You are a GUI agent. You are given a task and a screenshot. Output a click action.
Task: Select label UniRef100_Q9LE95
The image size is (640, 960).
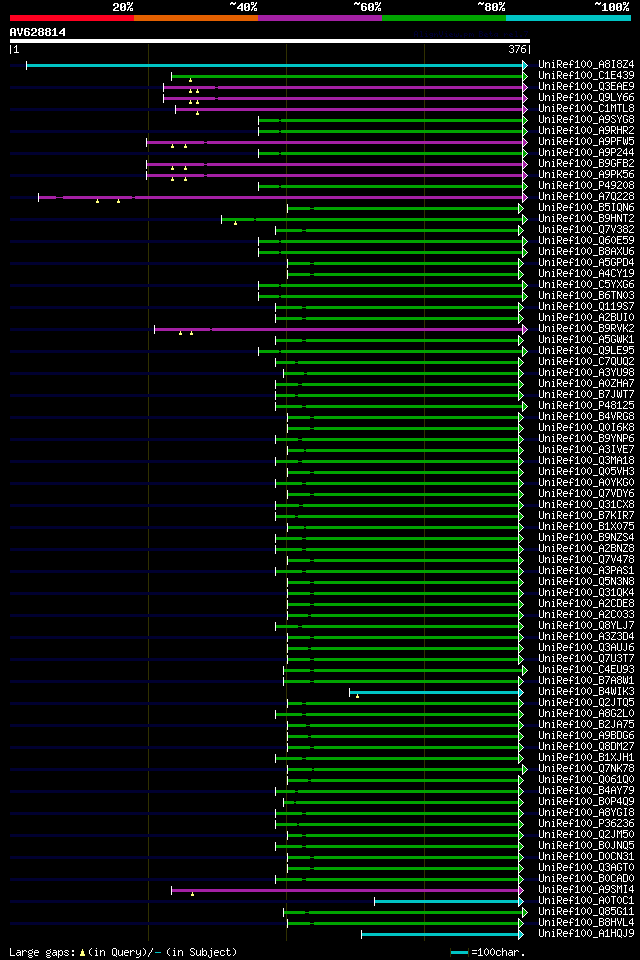586,351
